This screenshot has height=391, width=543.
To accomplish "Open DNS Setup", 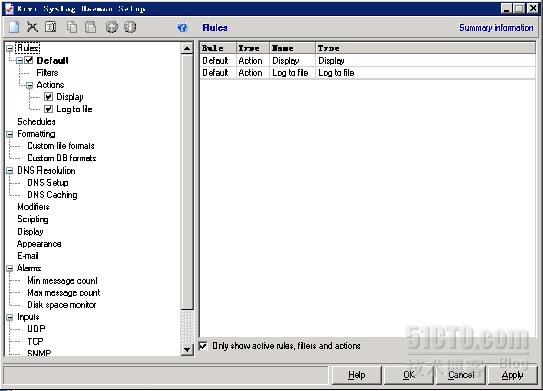I will pos(48,183).
